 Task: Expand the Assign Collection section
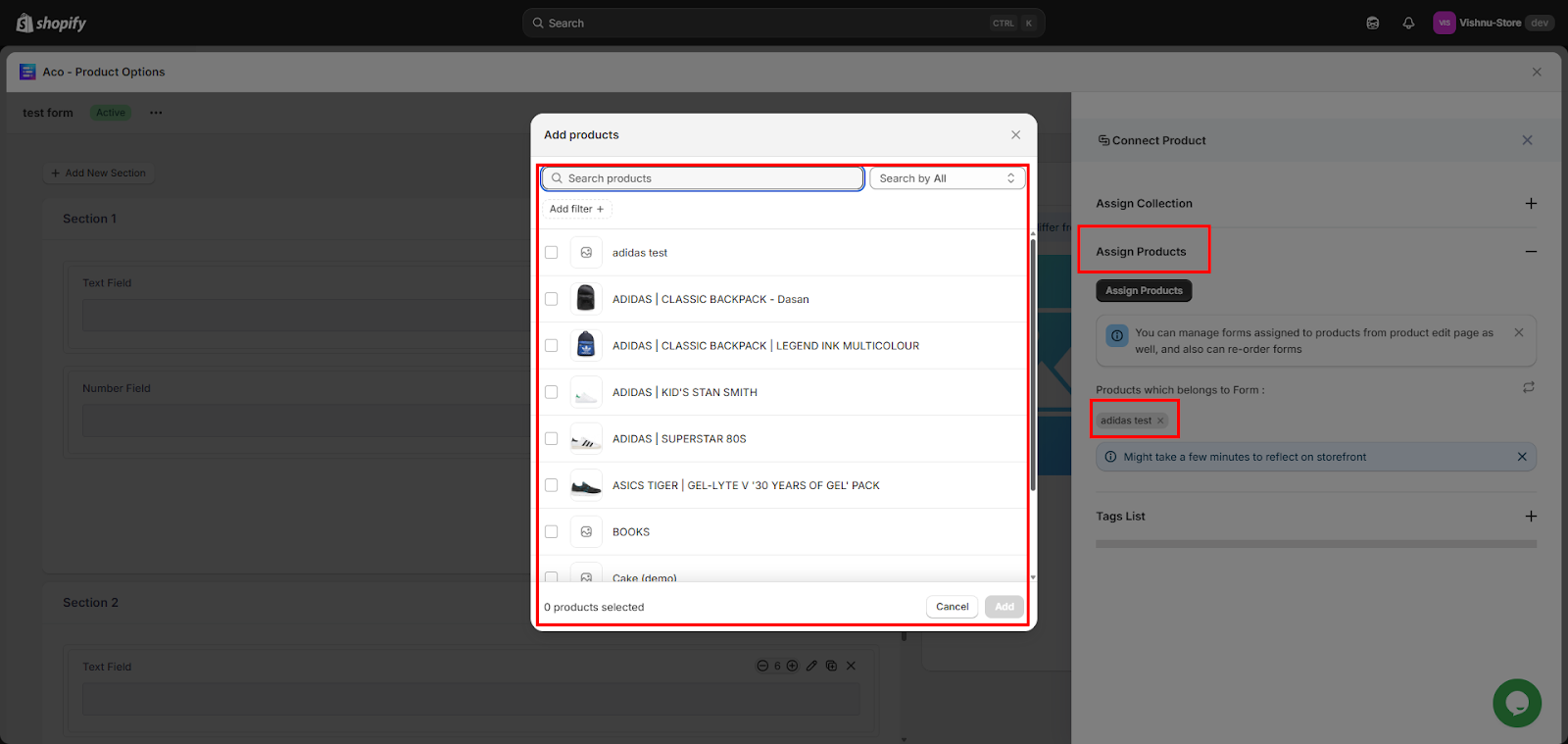pos(1530,204)
